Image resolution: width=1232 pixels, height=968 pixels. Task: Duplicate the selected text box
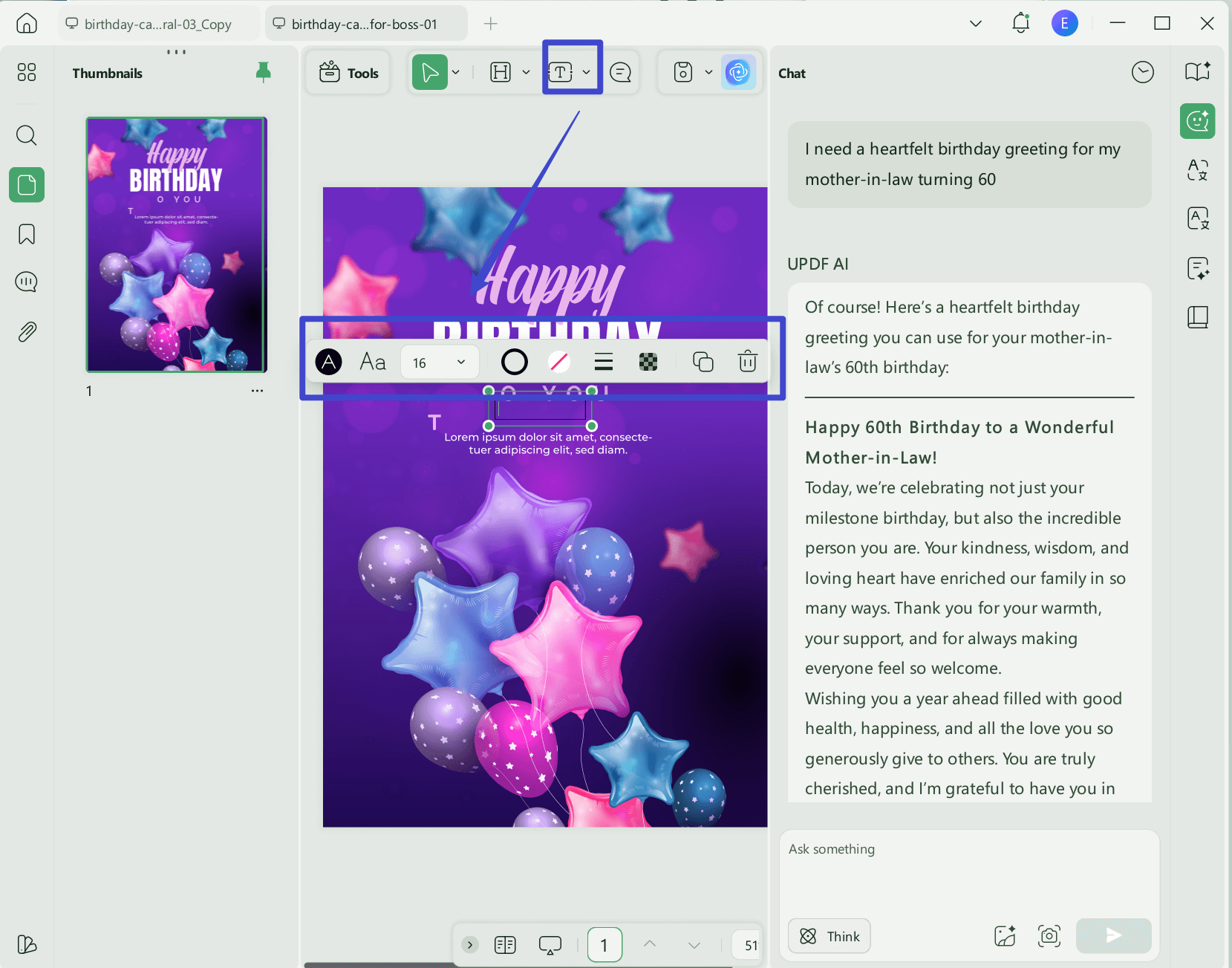pyautogui.click(x=703, y=362)
